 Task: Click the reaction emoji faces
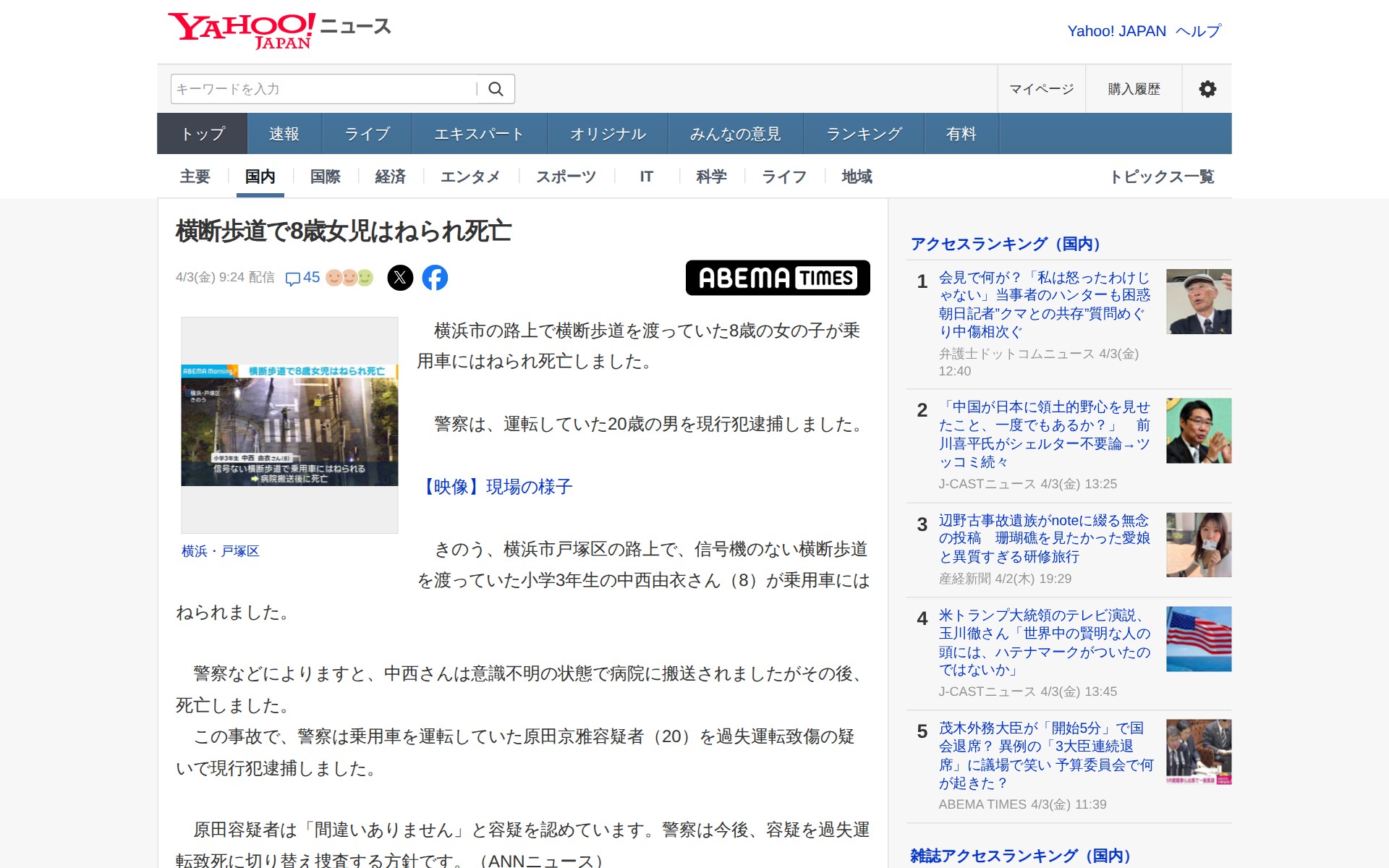349,278
